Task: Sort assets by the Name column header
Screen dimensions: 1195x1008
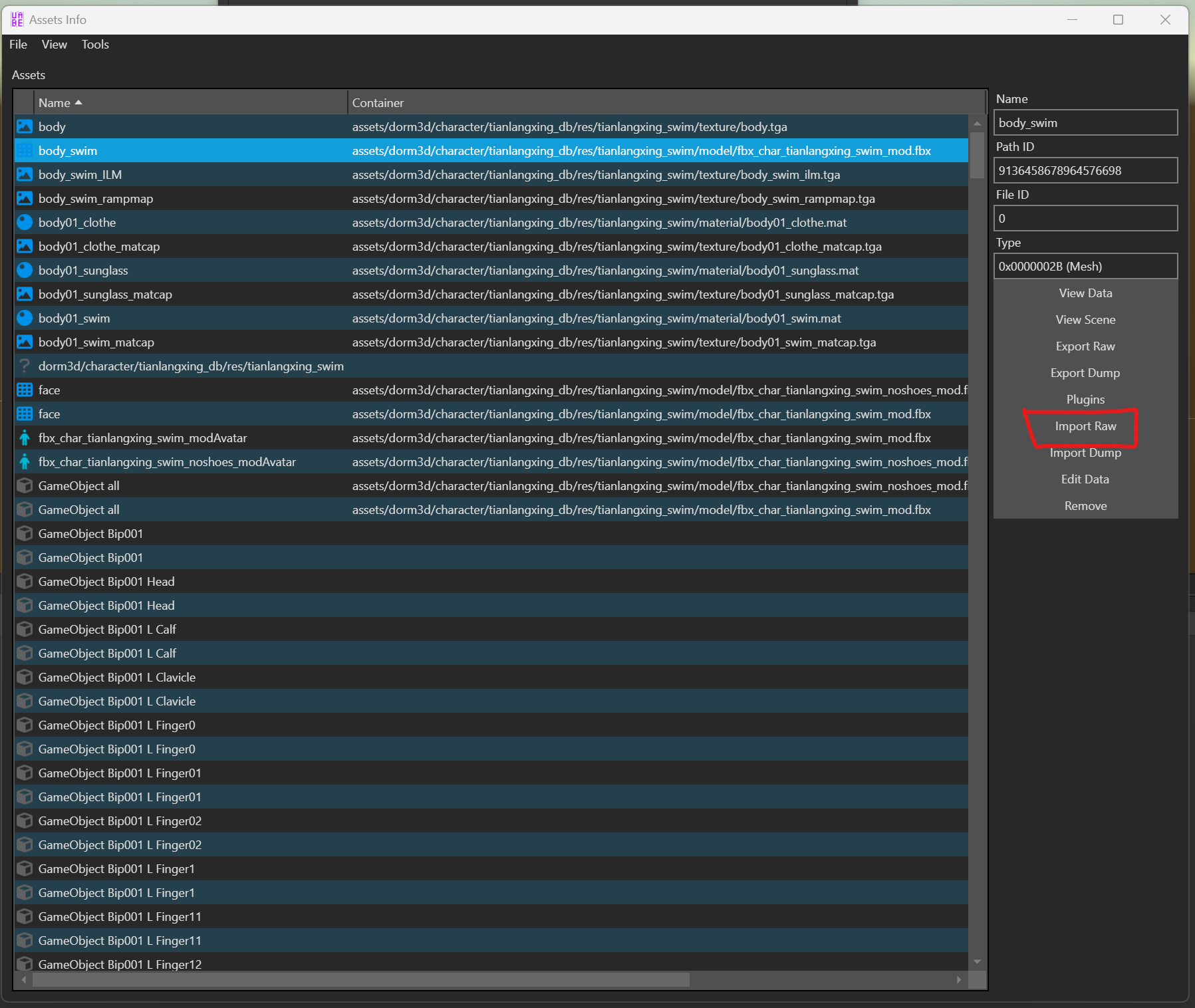Action: pos(55,102)
